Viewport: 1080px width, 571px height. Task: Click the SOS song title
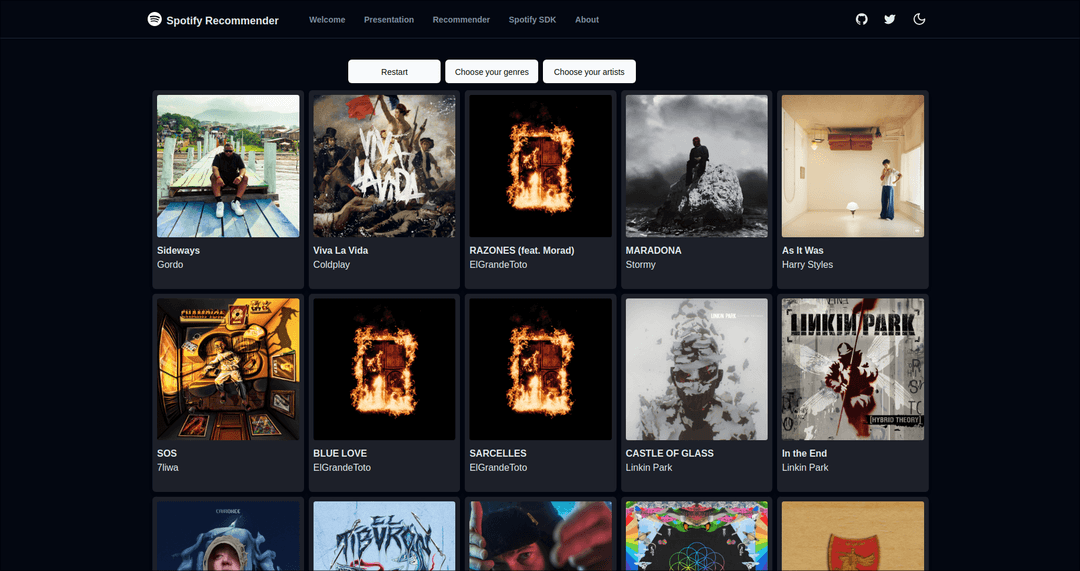tap(167, 453)
